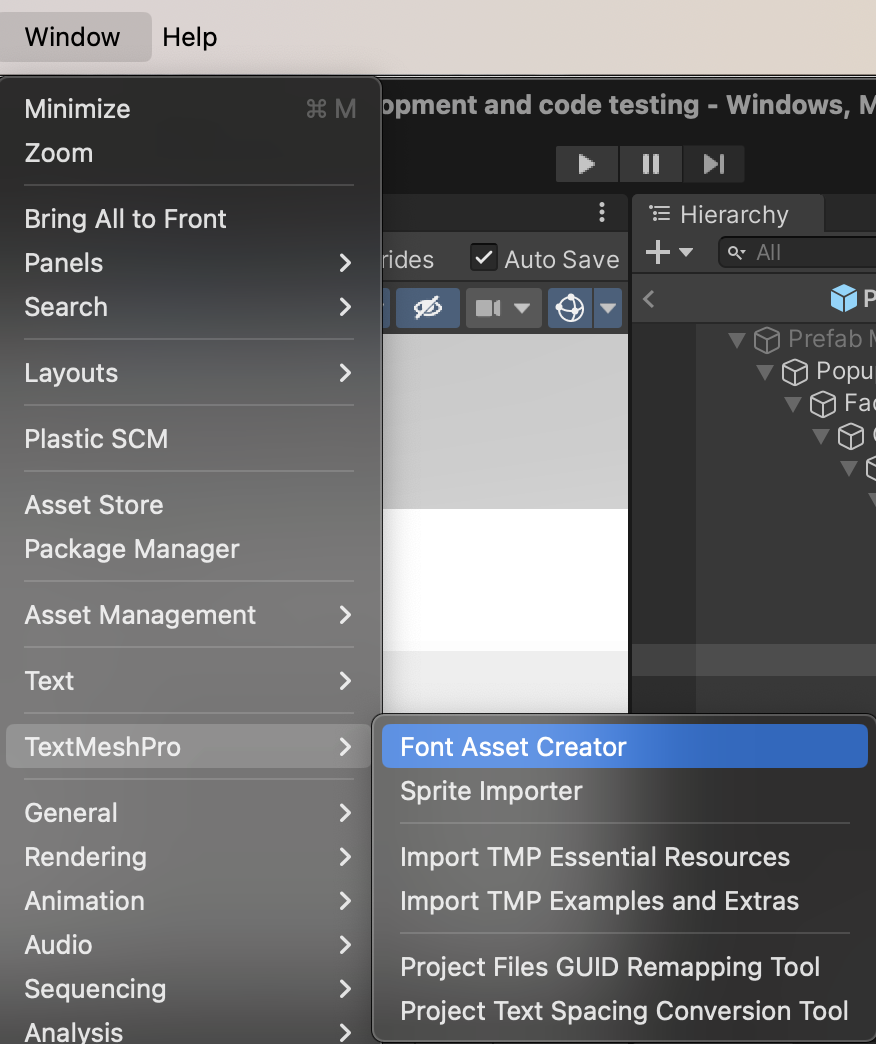Select Import TMP Essential Resources
The height and width of the screenshot is (1044, 876).
point(624,857)
